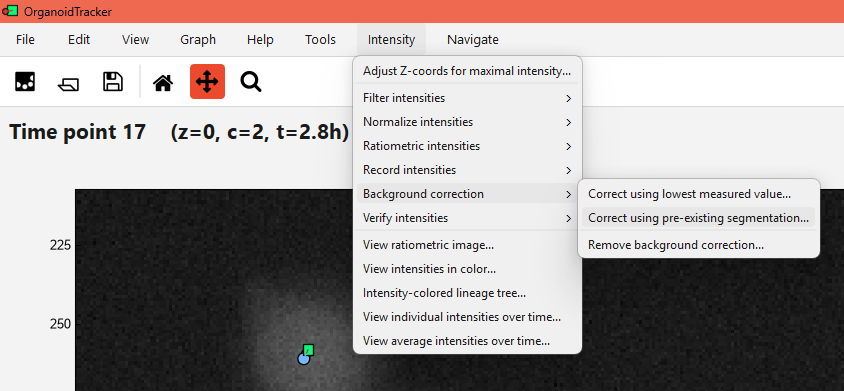Click the green square cell marker
Viewport: 844px width, 391px height.
coord(308,350)
